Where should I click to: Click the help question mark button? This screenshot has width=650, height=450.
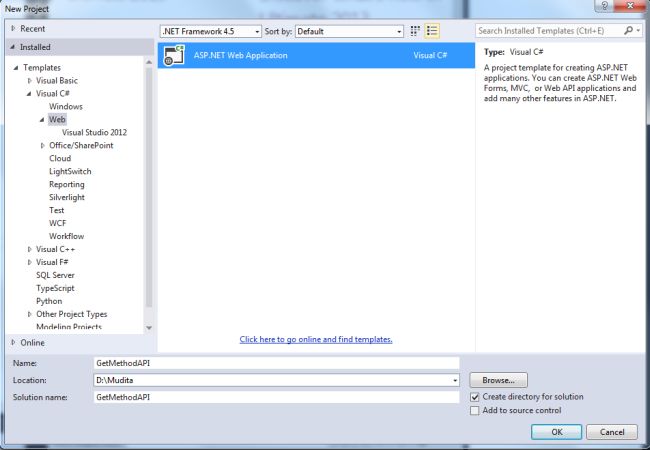click(605, 5)
